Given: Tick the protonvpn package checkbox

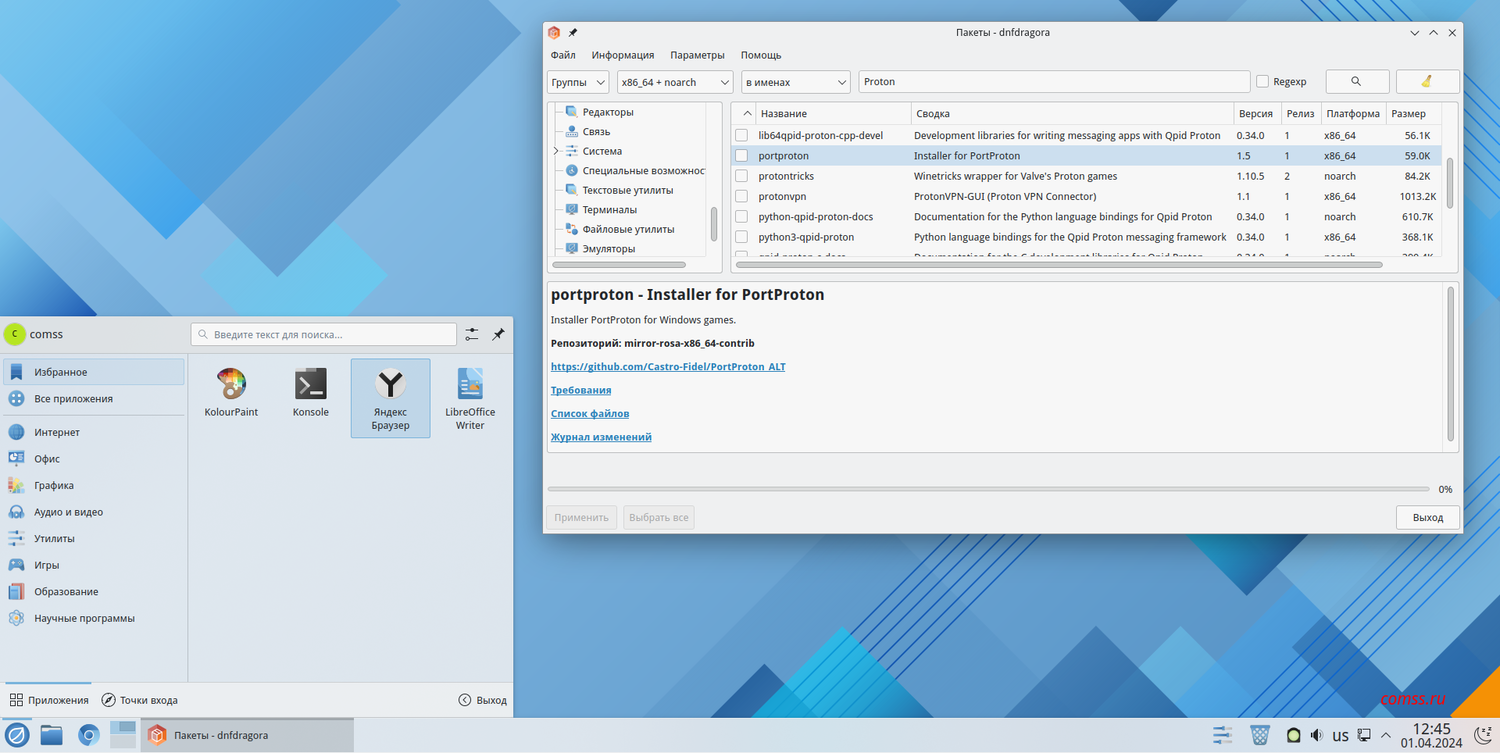Looking at the screenshot, I should tap(741, 196).
